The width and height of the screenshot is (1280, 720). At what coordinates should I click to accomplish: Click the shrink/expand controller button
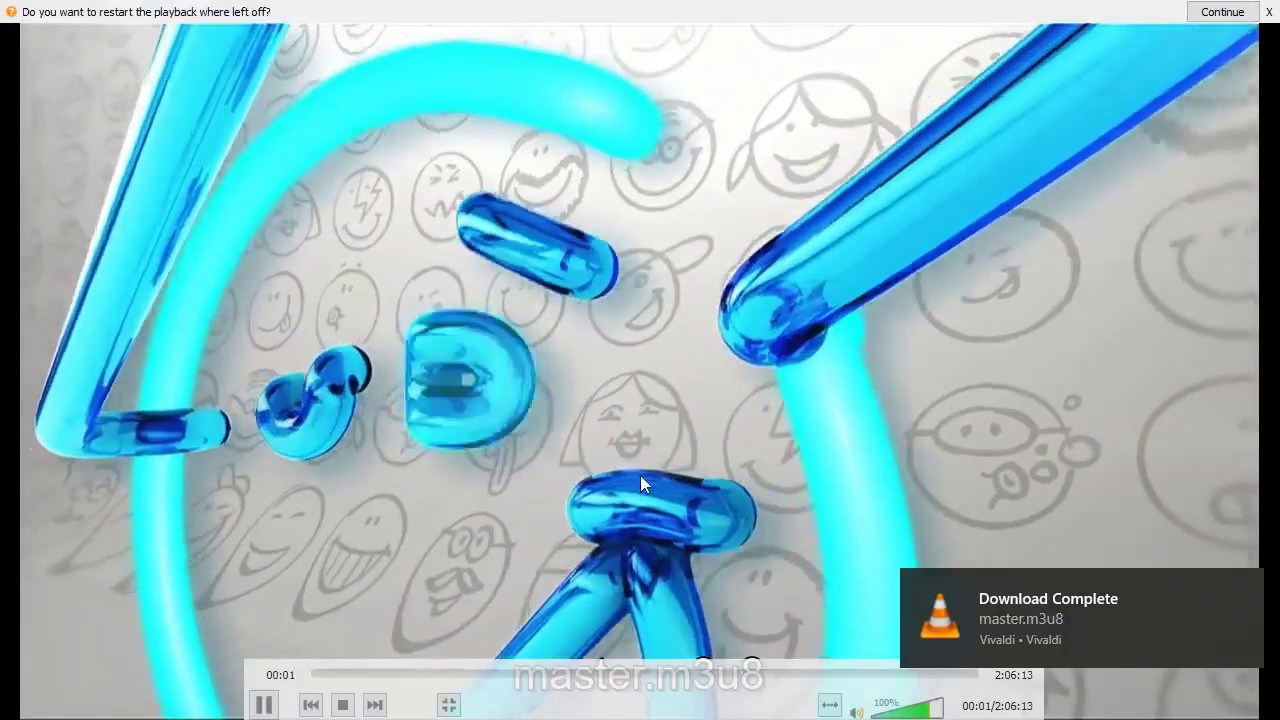tap(829, 705)
